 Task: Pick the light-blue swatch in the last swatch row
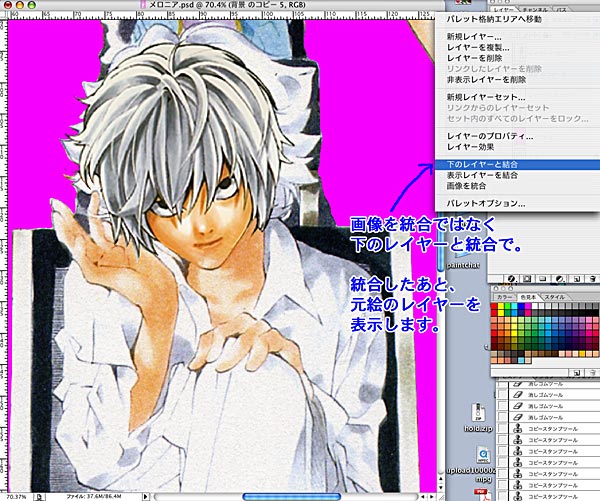point(521,360)
